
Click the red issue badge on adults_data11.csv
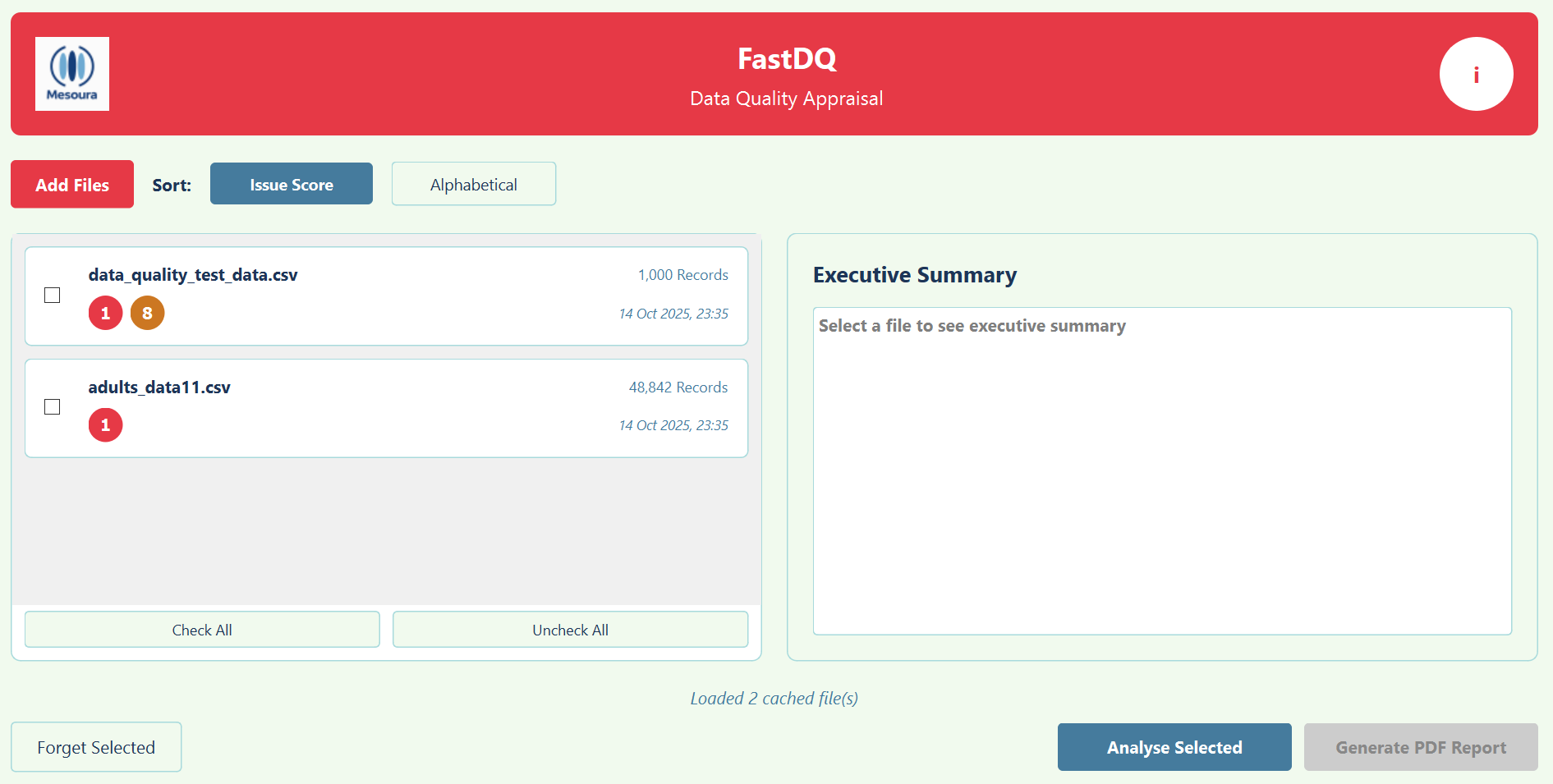coord(105,424)
